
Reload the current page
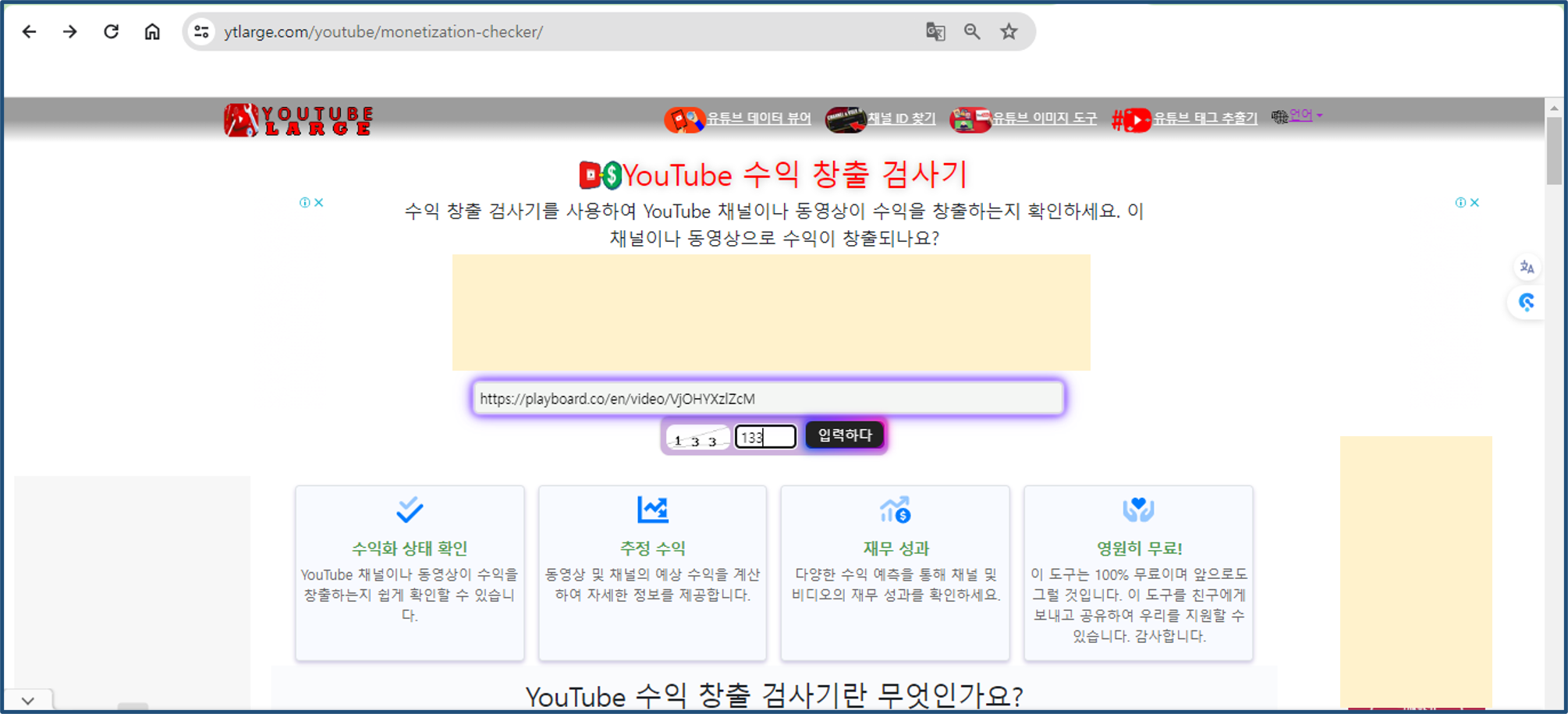pos(112,31)
